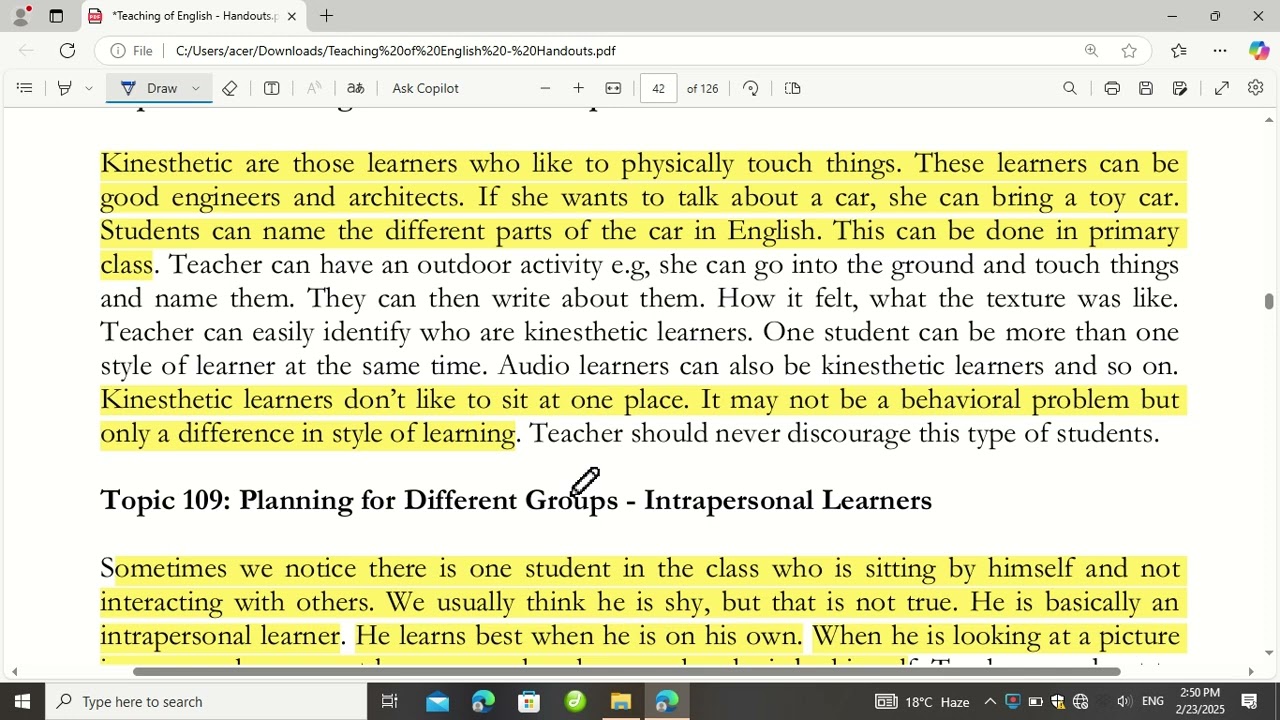Open the Favorites list
Viewport: 1280px width, 720px height.
click(1179, 51)
